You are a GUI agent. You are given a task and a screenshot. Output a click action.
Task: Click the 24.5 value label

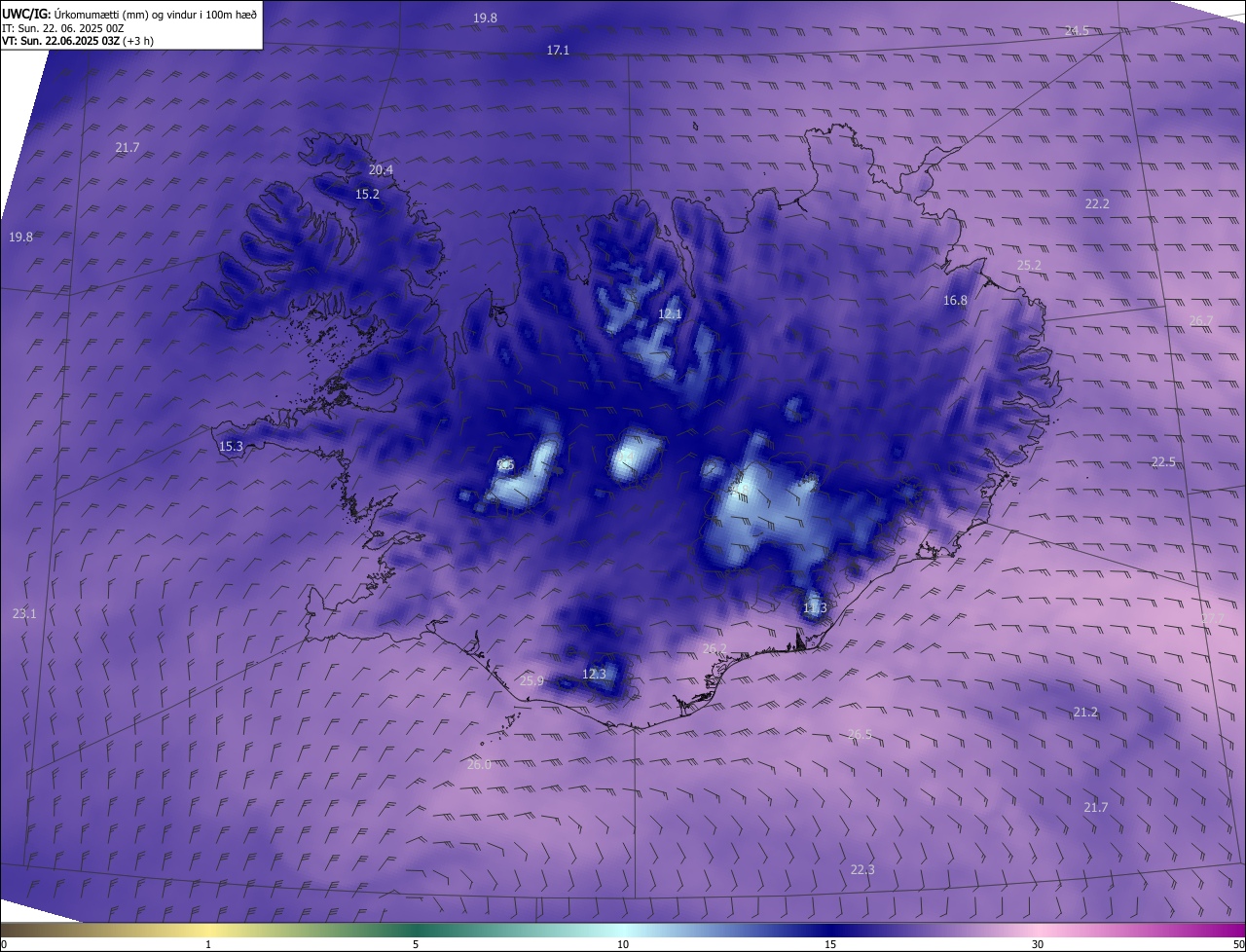point(1077,31)
